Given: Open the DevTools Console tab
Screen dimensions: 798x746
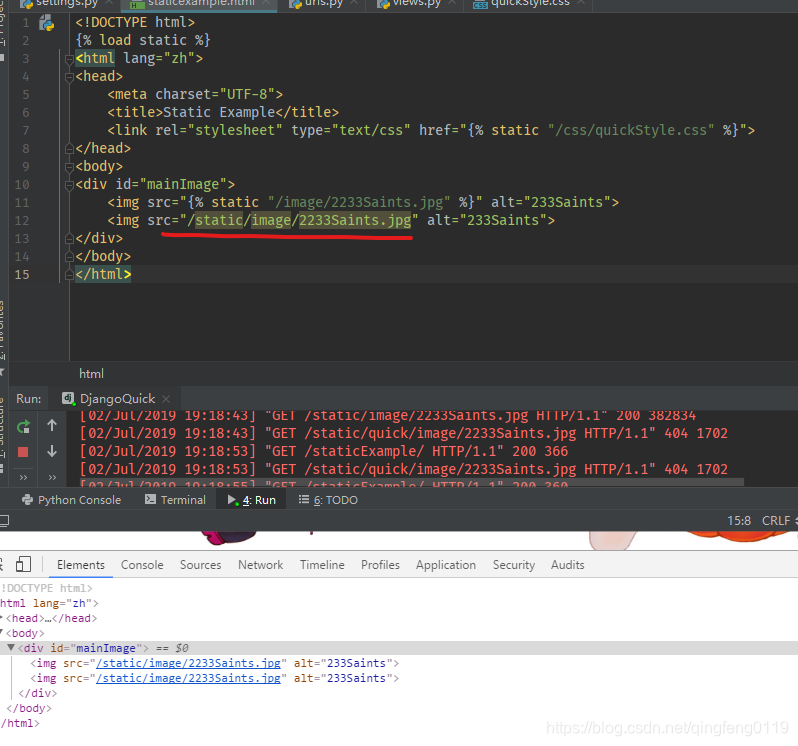Looking at the screenshot, I should point(142,565).
